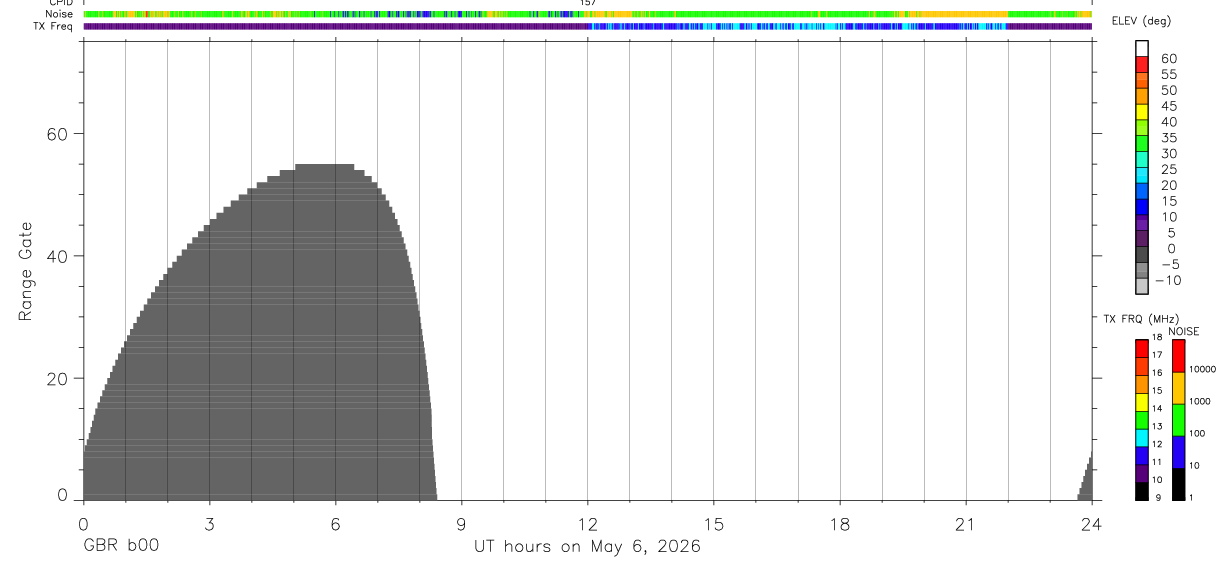1228x567 pixels.
Task: Click the orange 15–16 TX FRQ swatch
Action: click(1141, 385)
